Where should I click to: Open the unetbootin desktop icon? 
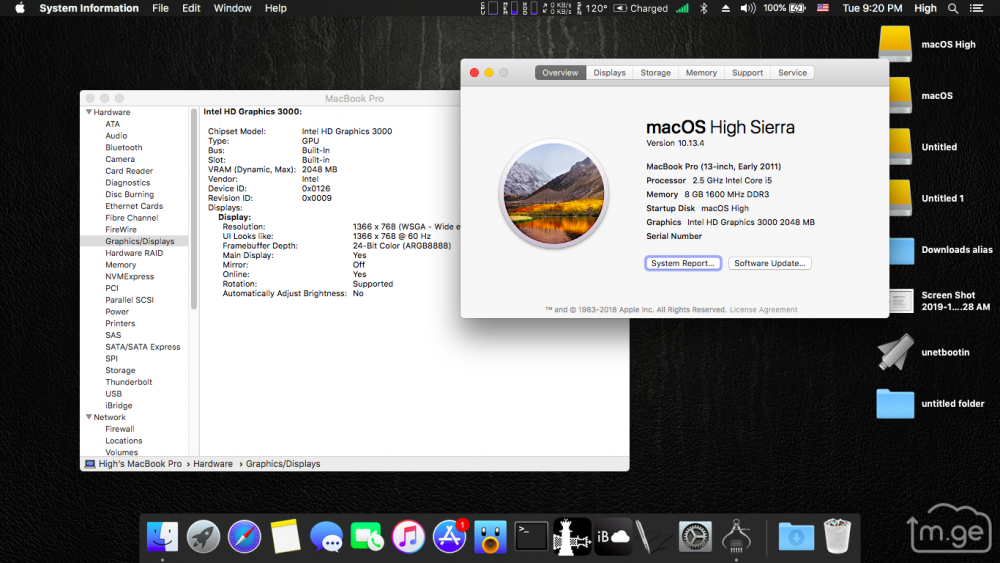pos(895,351)
